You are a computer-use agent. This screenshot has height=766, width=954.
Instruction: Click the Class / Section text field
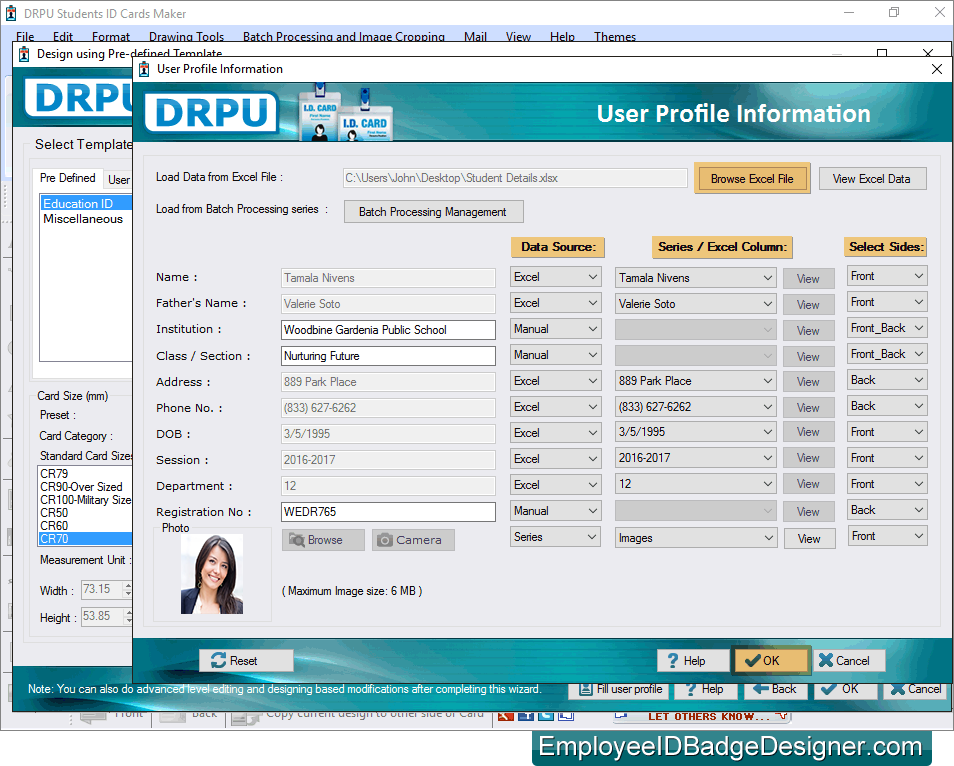[388, 356]
